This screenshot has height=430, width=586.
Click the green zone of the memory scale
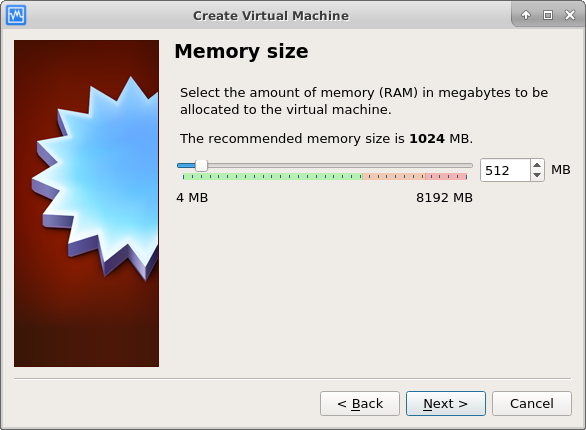pyautogui.click(x=272, y=176)
